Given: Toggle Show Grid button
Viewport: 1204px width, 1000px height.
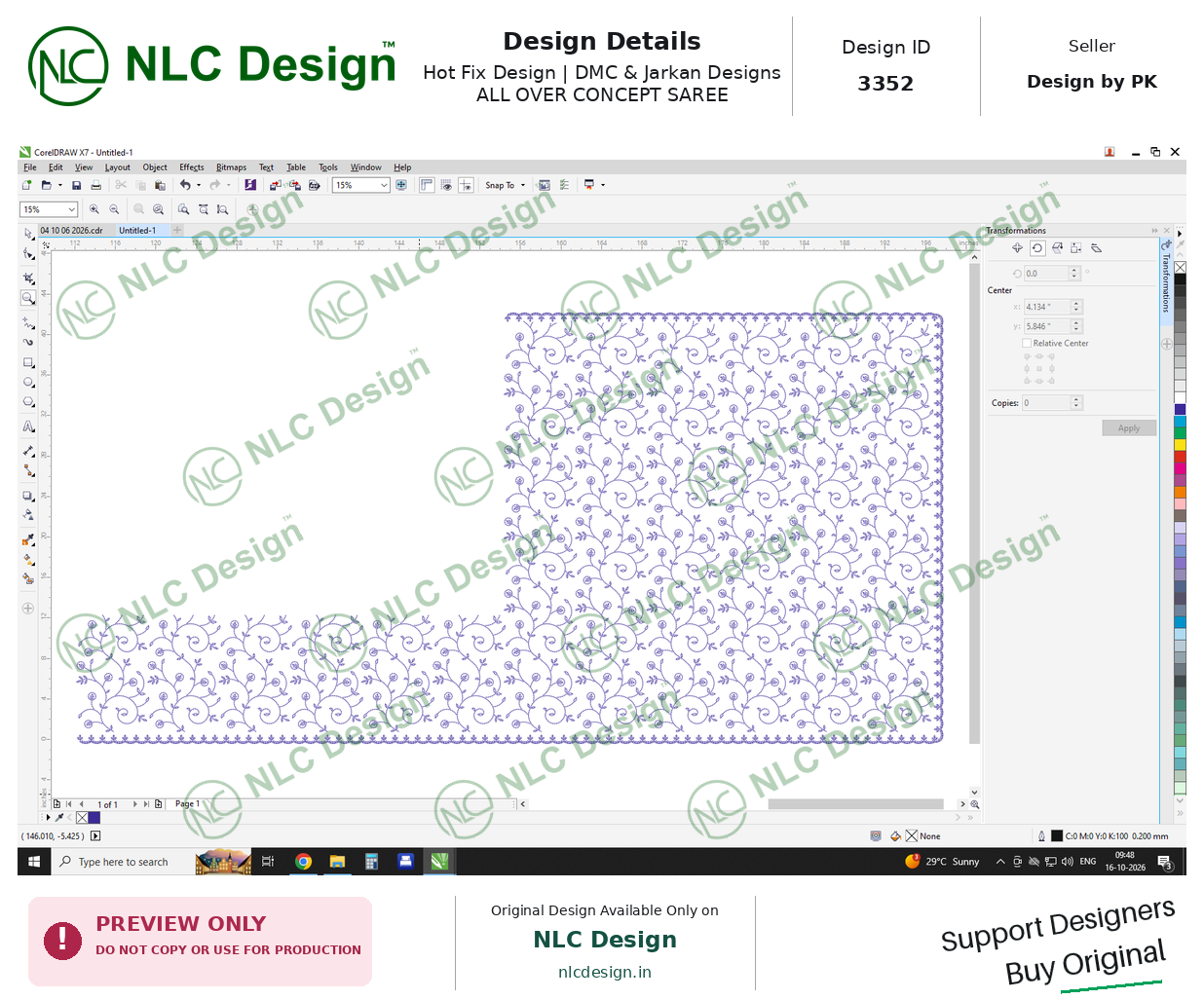Looking at the screenshot, I should 446,185.
